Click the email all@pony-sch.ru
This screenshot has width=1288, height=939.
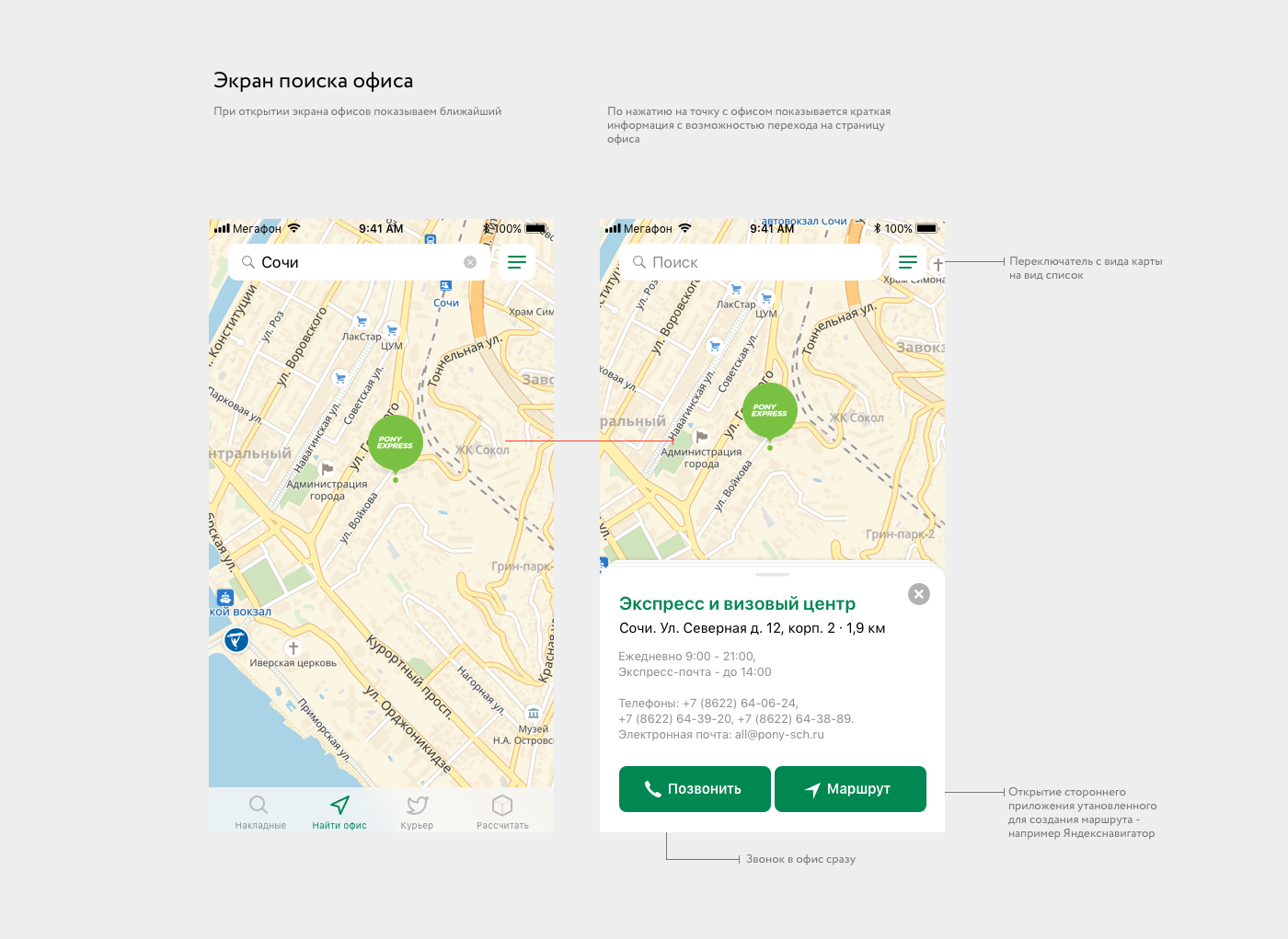[x=779, y=735]
